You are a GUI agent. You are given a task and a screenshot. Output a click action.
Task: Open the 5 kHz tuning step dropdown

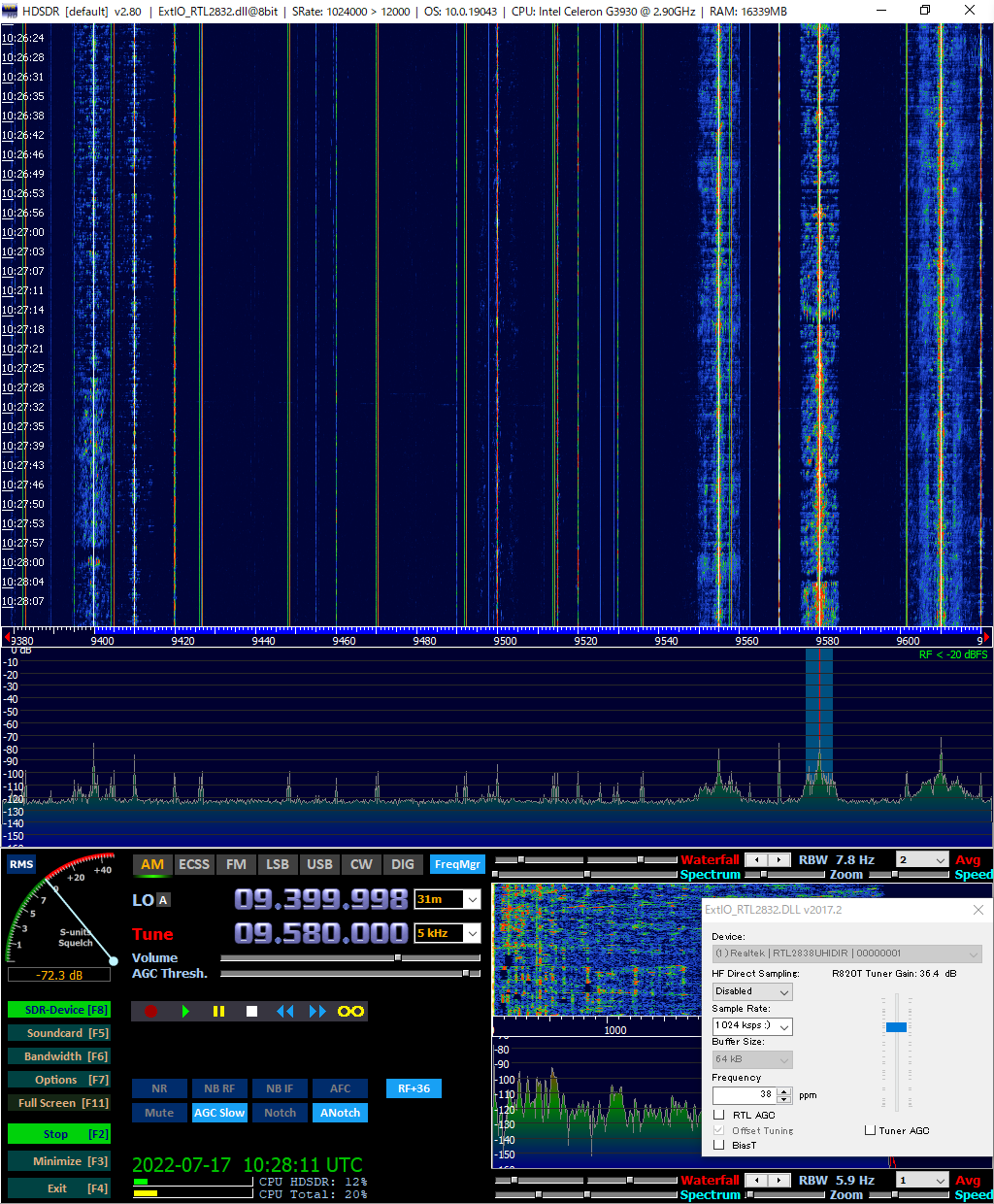(x=473, y=933)
